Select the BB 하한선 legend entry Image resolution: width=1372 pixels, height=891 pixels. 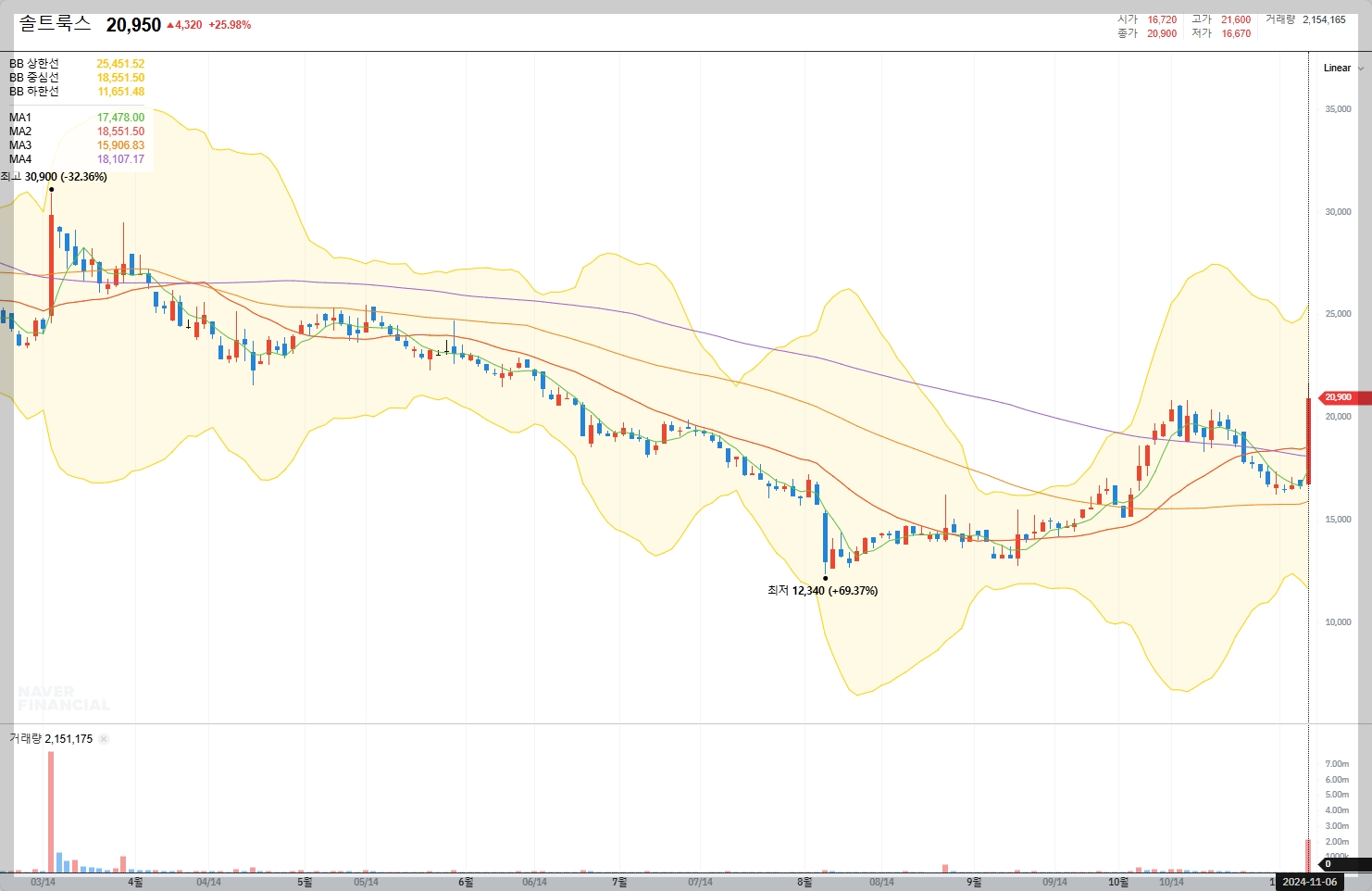pyautogui.click(x=77, y=92)
